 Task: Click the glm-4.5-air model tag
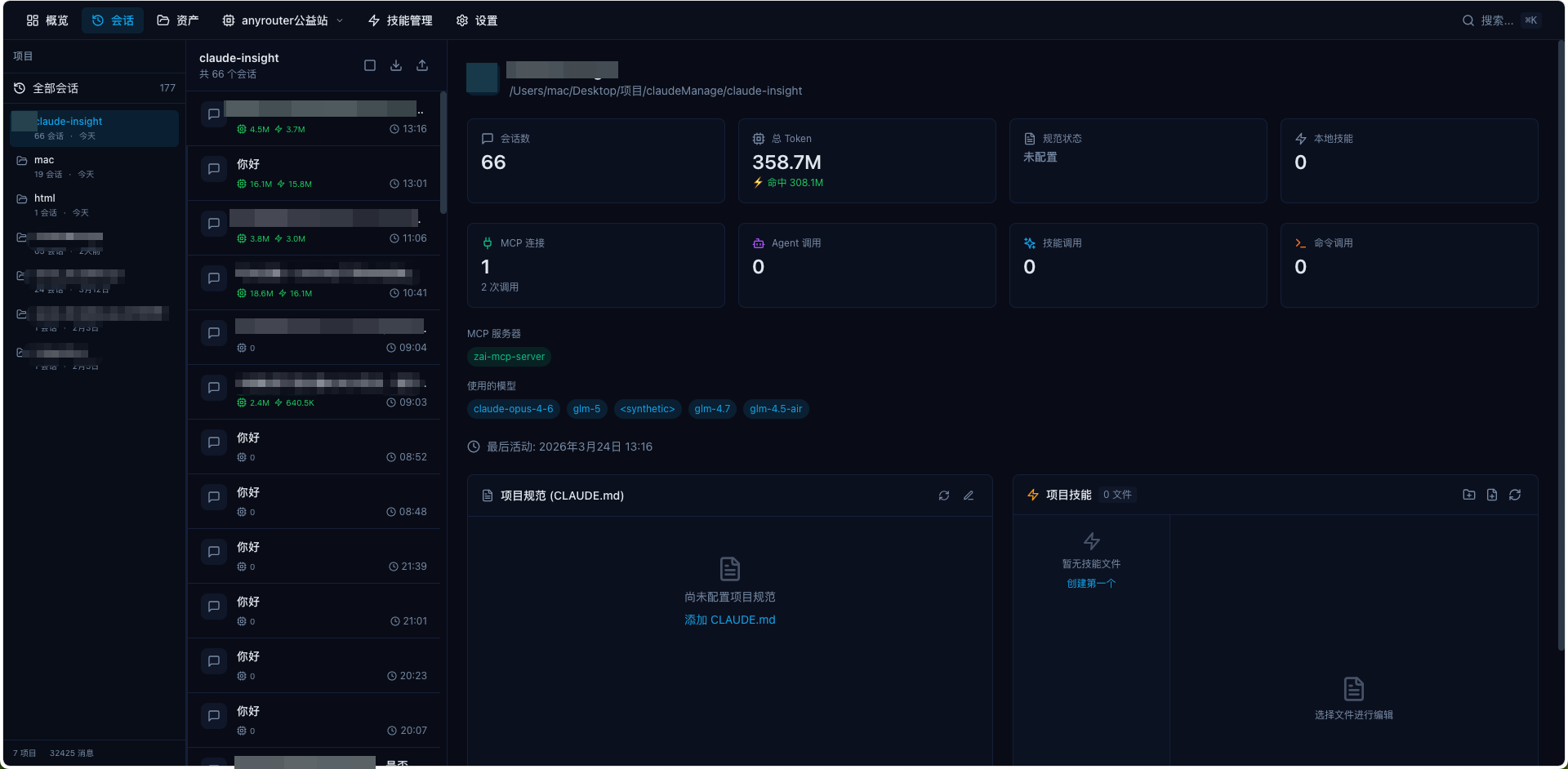click(x=776, y=409)
